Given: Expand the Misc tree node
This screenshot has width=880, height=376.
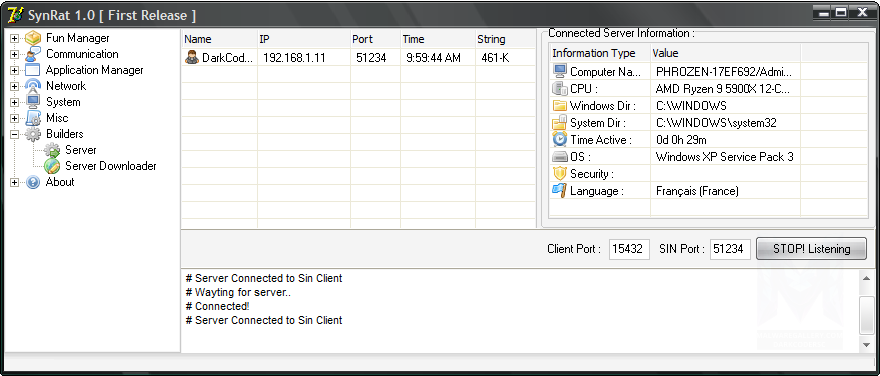Looking at the screenshot, I should tap(15, 118).
